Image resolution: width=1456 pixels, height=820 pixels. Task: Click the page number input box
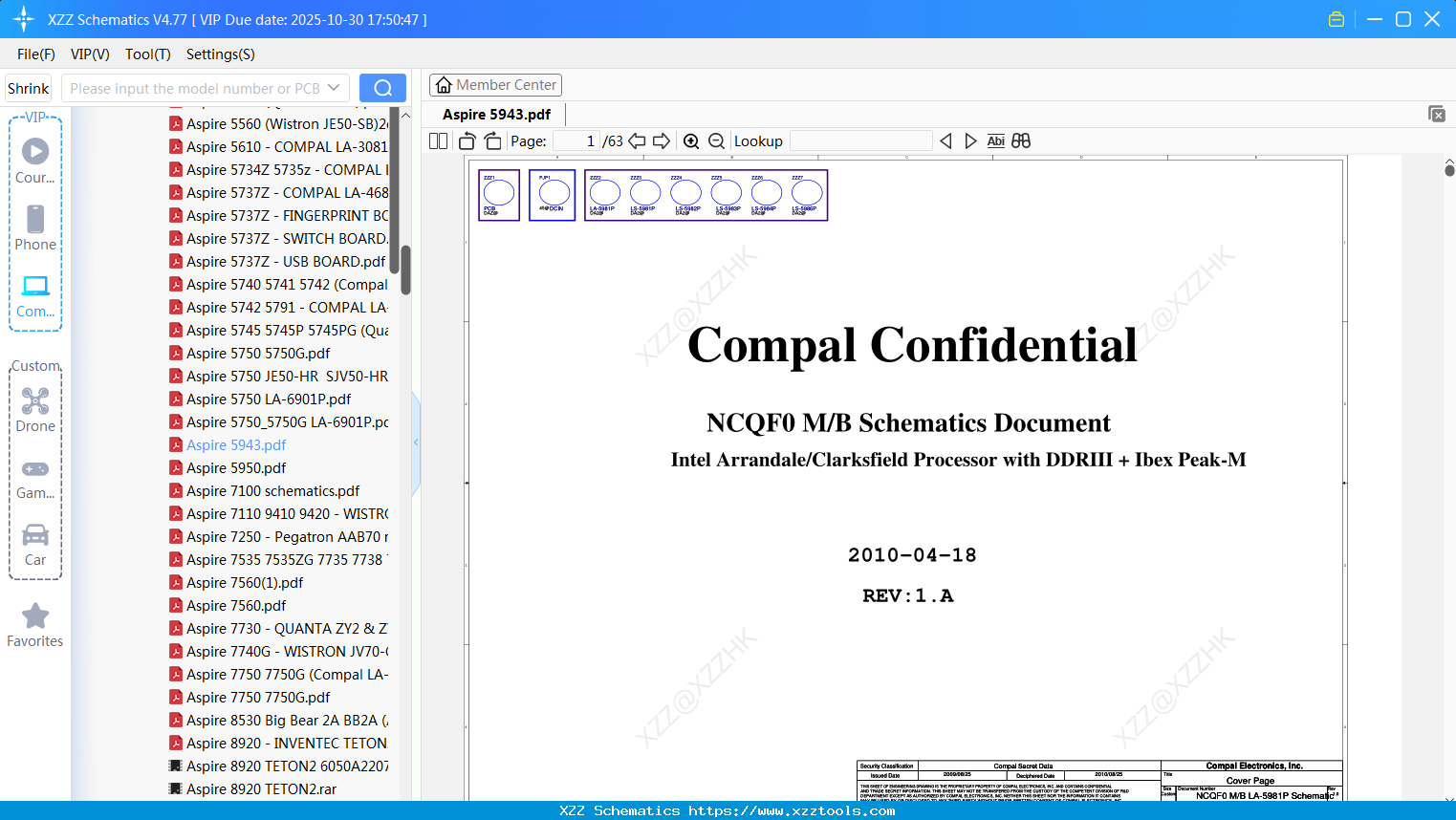pyautogui.click(x=576, y=141)
